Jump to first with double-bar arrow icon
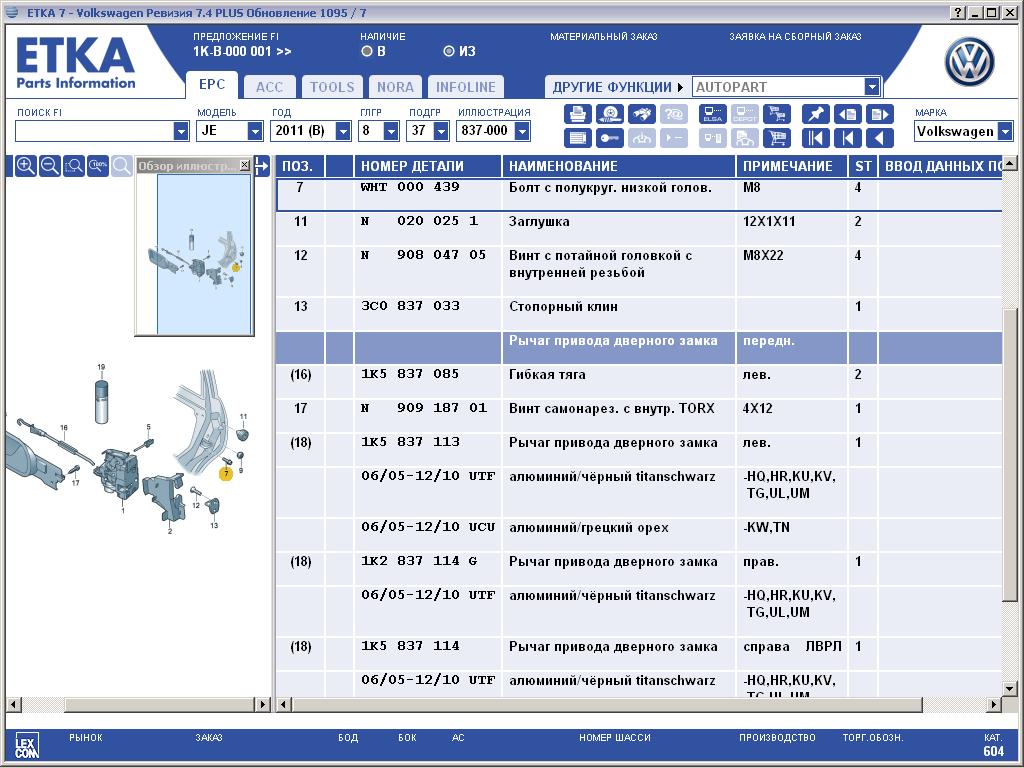1024x768 pixels. point(815,138)
